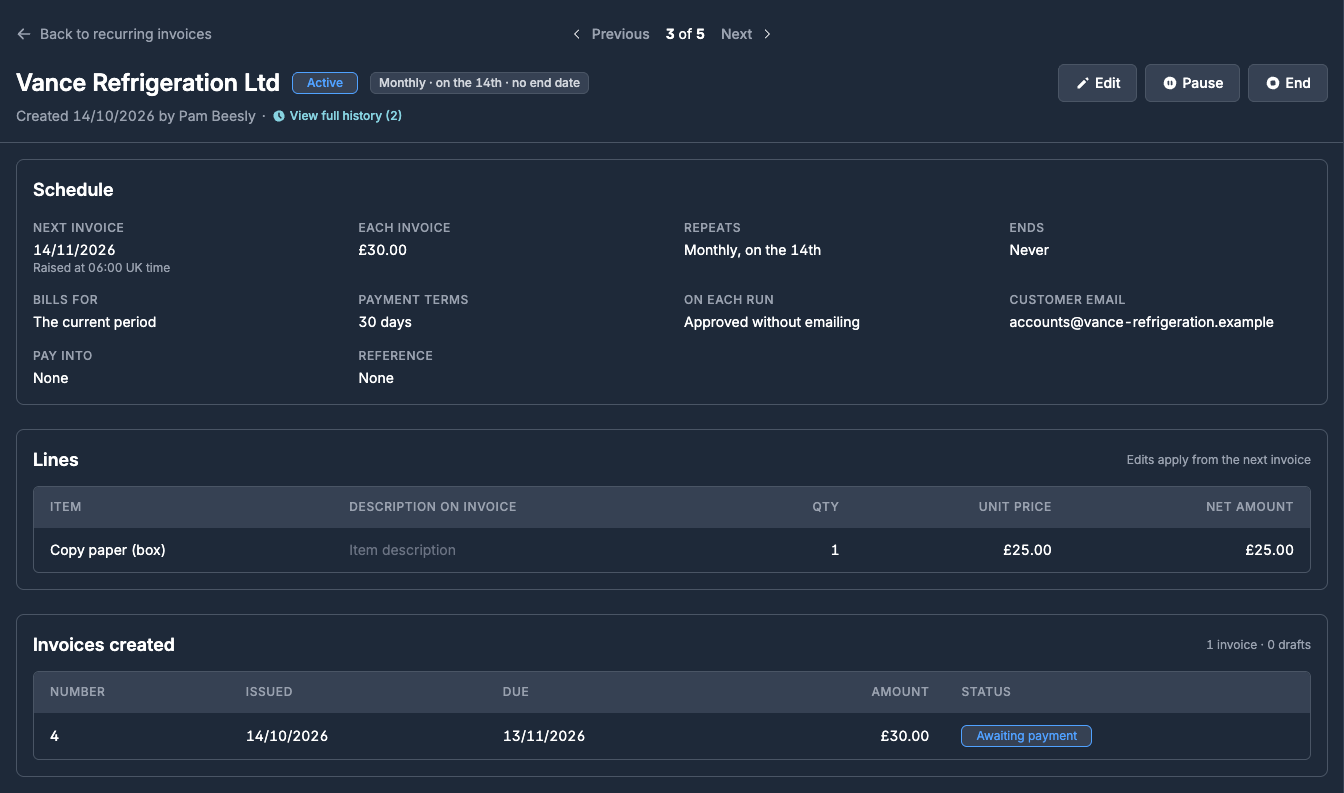Screen dimensions: 1344x793
Task: Open View full history (2)
Action: (x=337, y=116)
